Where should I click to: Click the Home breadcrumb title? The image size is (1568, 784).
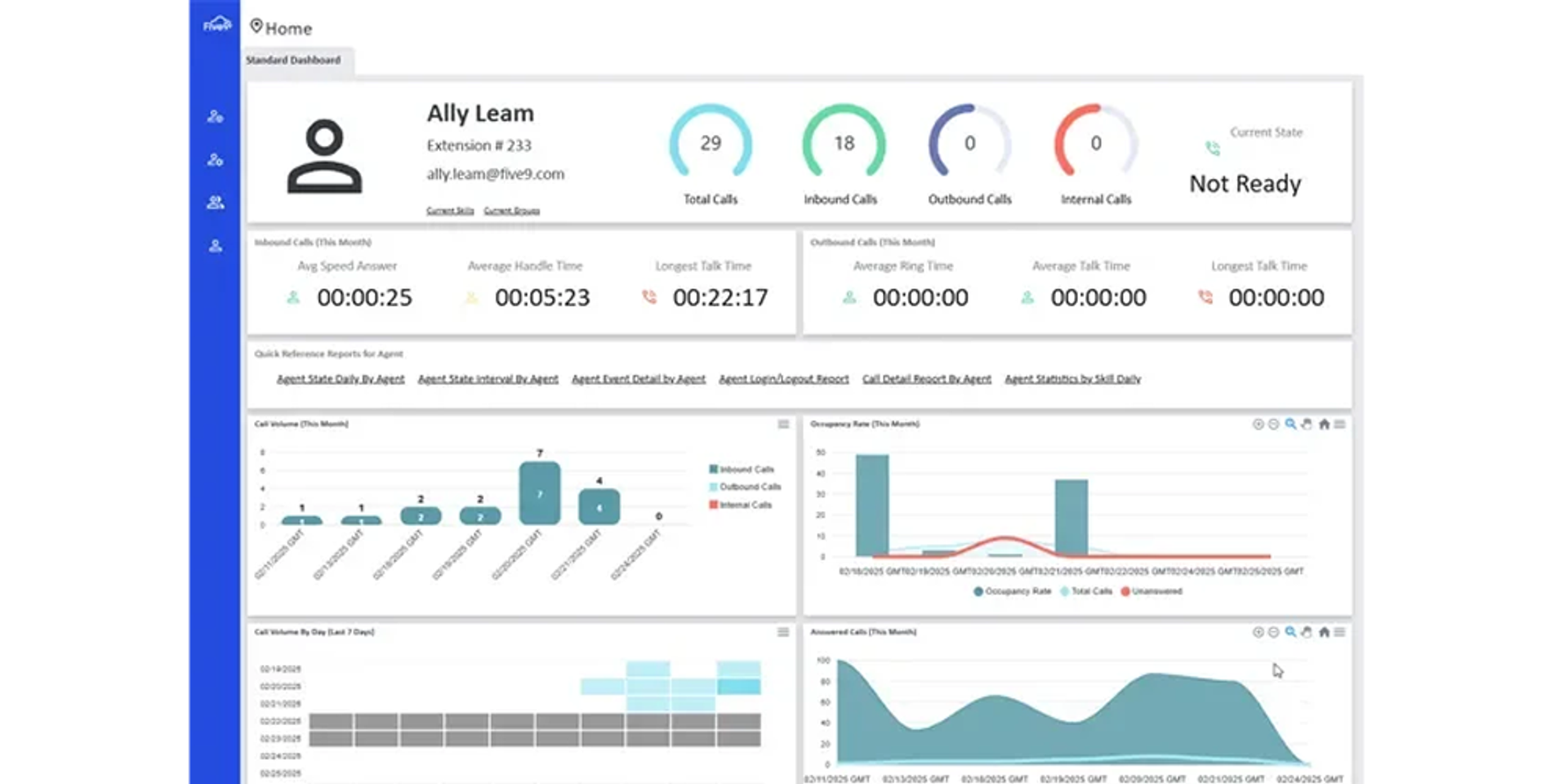coord(288,29)
